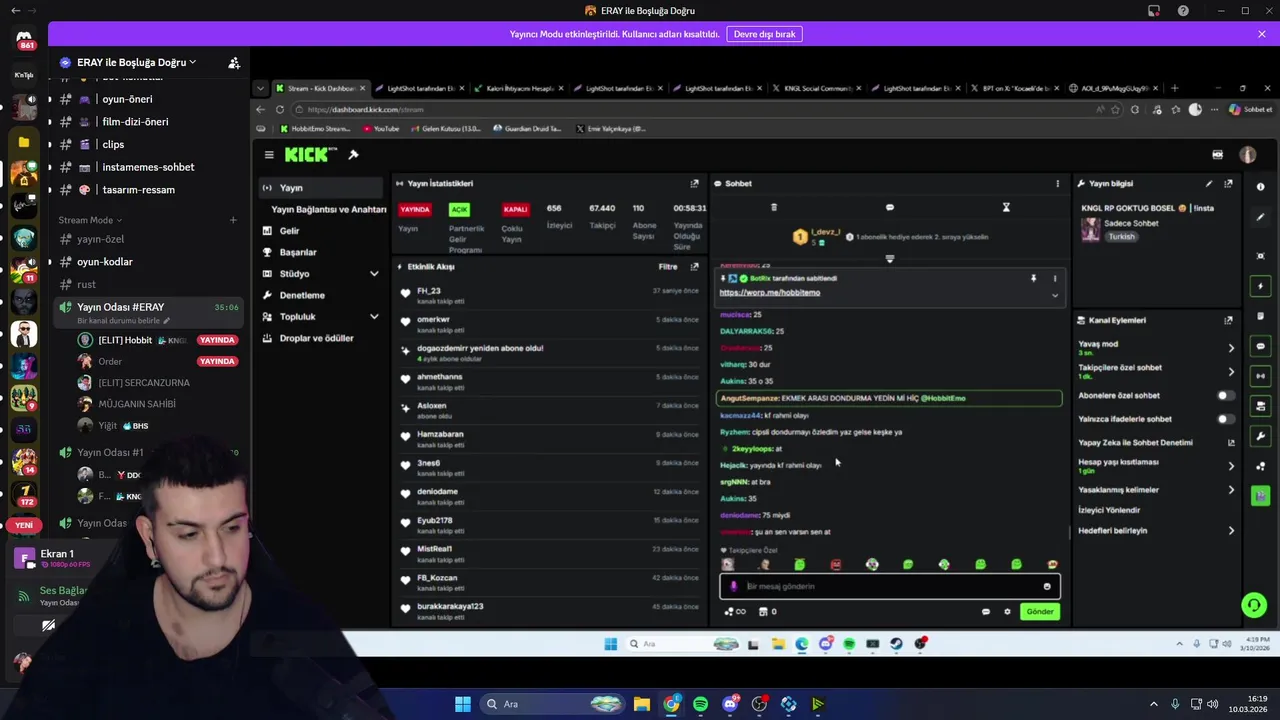Image resolution: width=1280 pixels, height=720 pixels.
Task: Open the rust channel
Action: click(x=86, y=284)
